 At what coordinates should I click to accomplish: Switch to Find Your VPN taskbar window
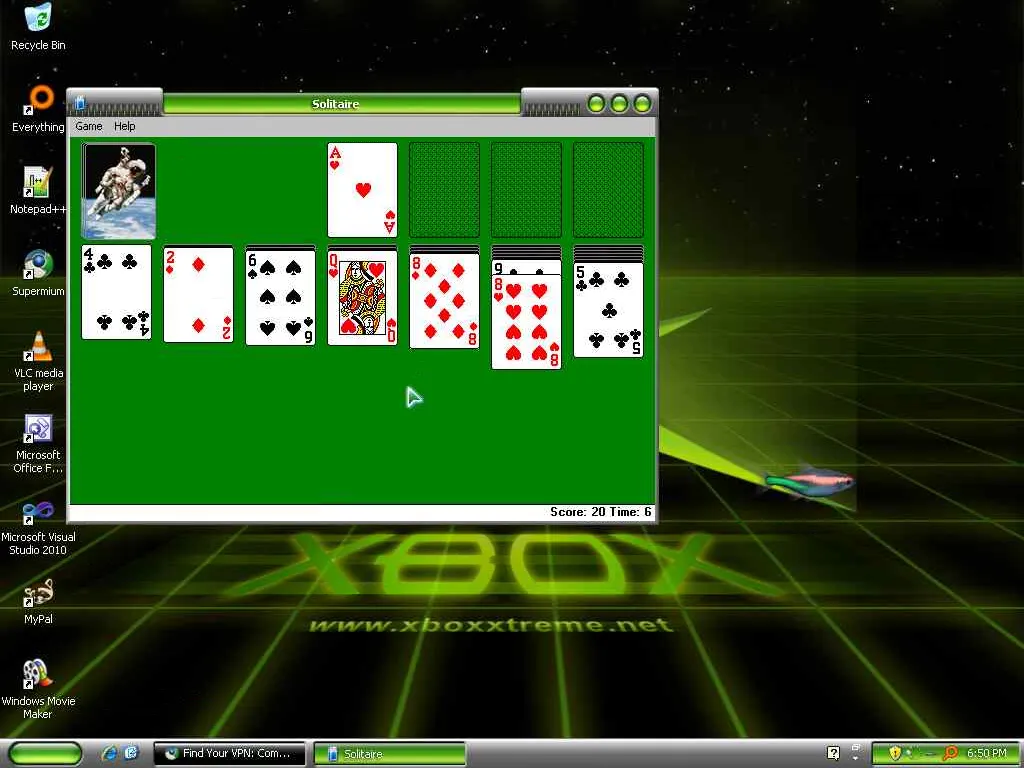click(229, 754)
